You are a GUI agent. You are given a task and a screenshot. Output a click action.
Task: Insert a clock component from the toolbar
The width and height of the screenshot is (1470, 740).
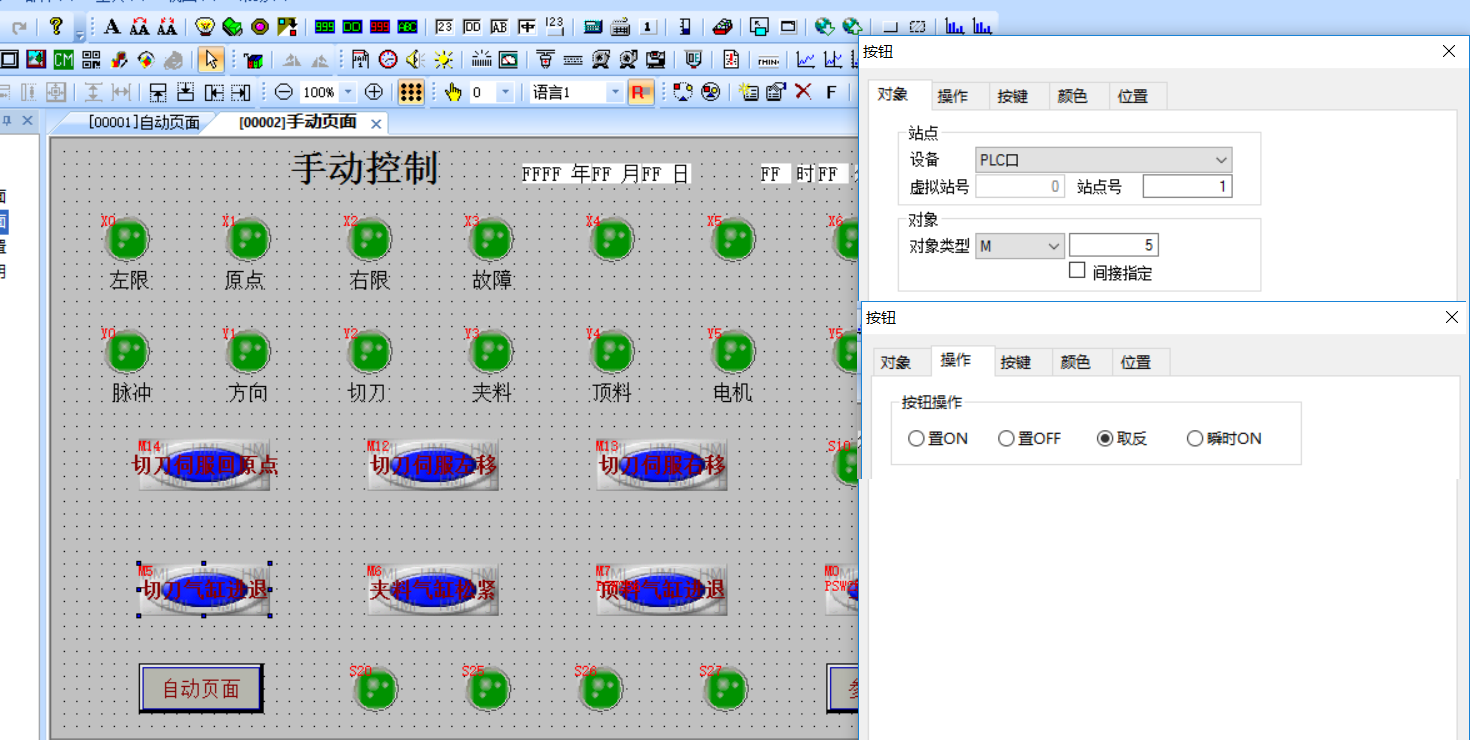pos(388,60)
